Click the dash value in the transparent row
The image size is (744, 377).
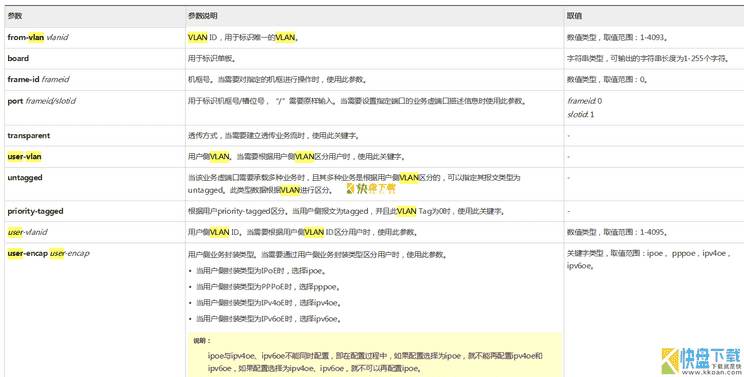click(x=568, y=136)
